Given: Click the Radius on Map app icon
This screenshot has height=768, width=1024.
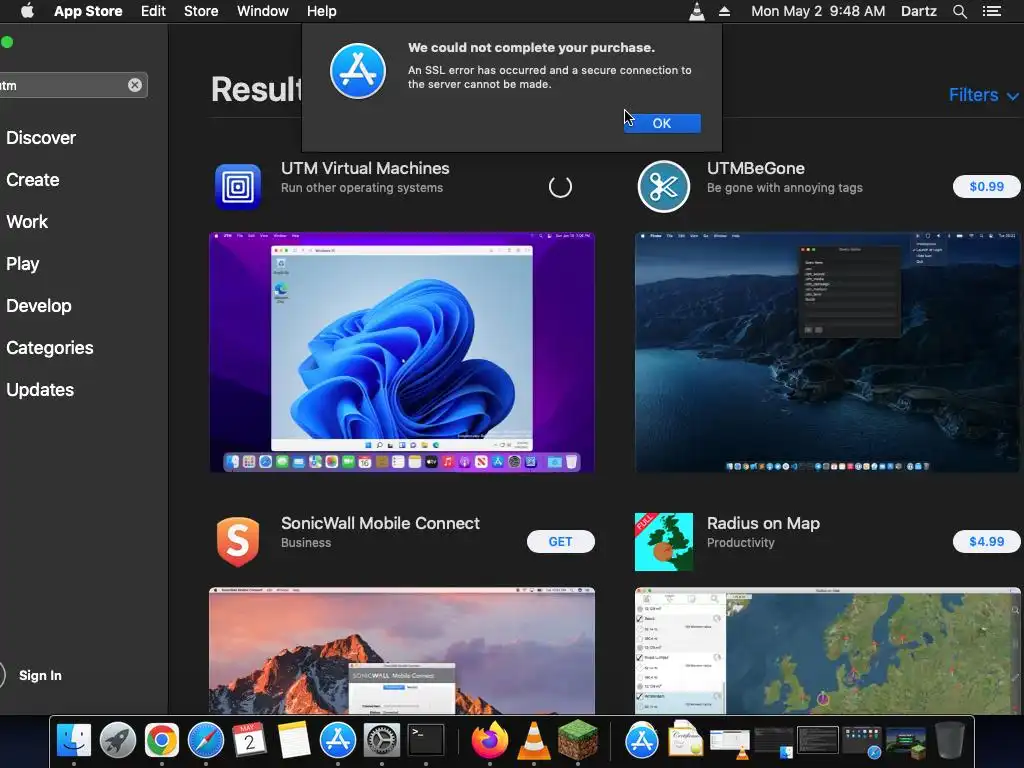Looking at the screenshot, I should pyautogui.click(x=664, y=542).
